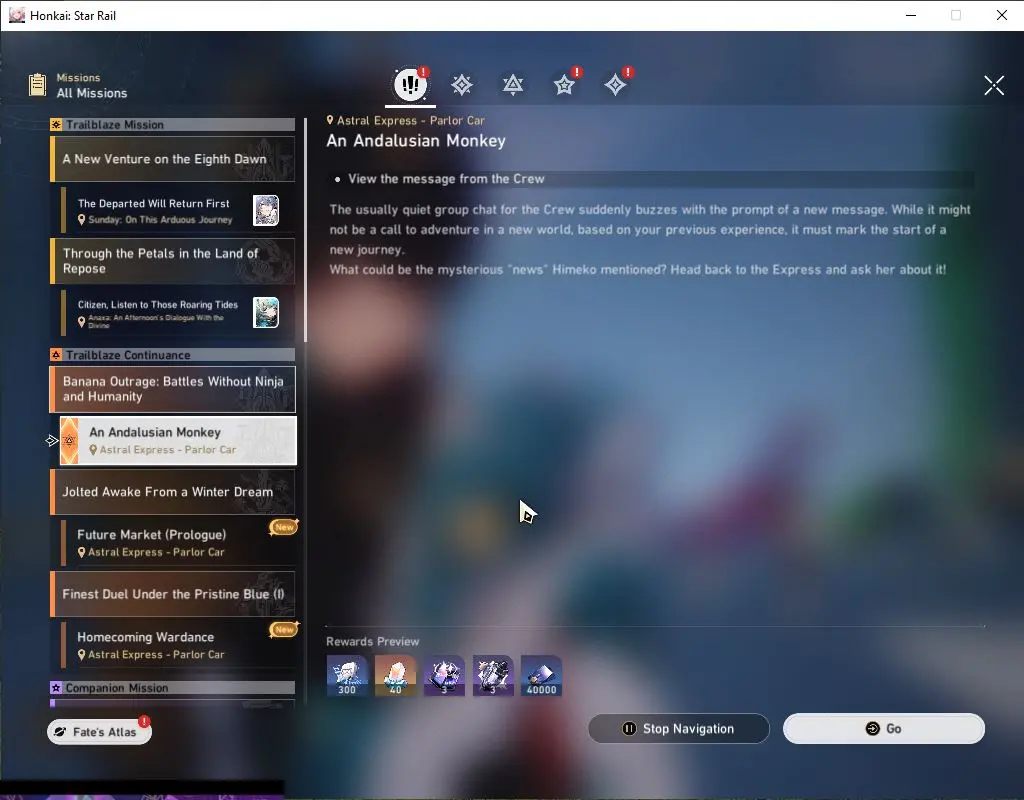1024x800 pixels.
Task: Open the missions clipboard icon beside All Missions
Action: pos(38,85)
